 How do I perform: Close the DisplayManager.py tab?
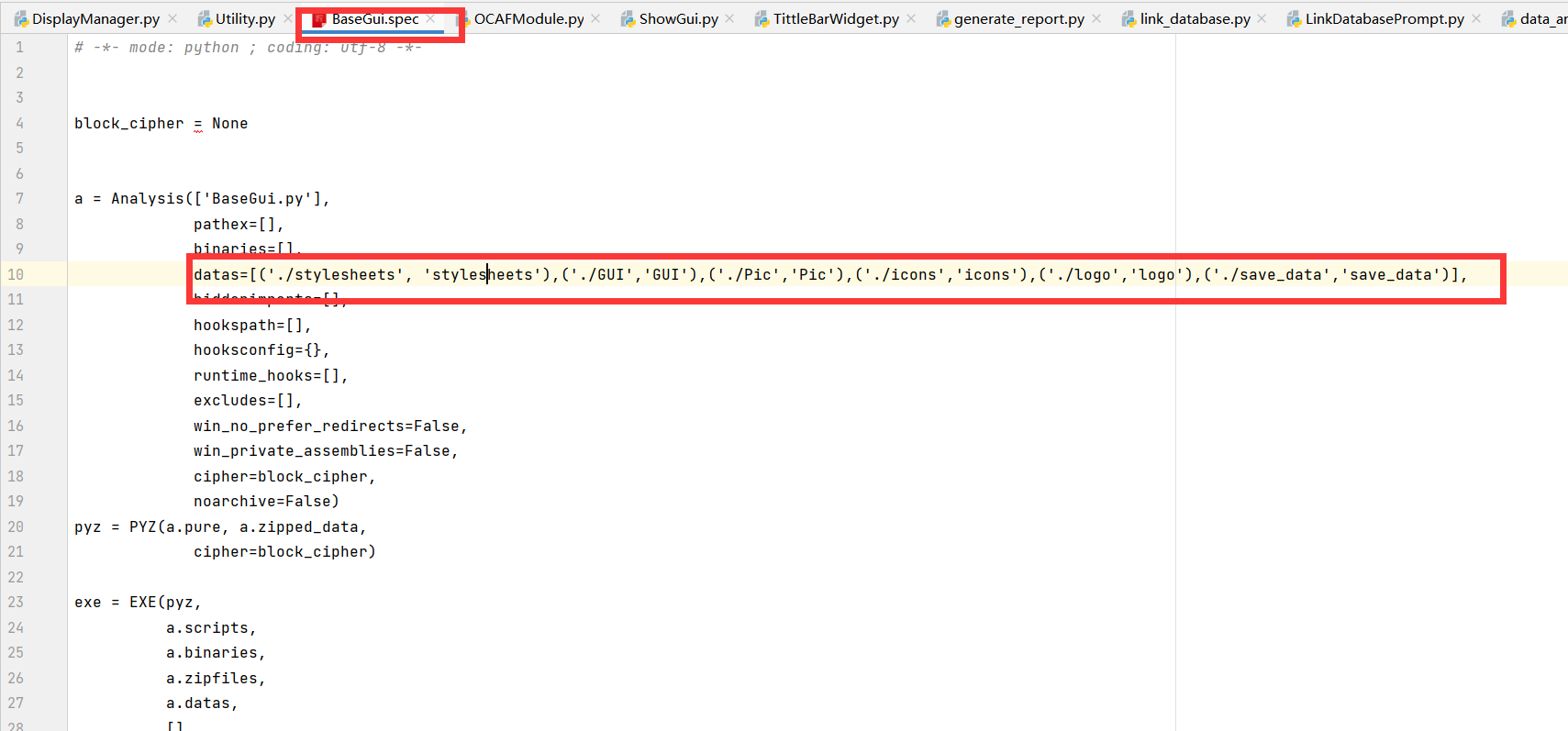[172, 18]
